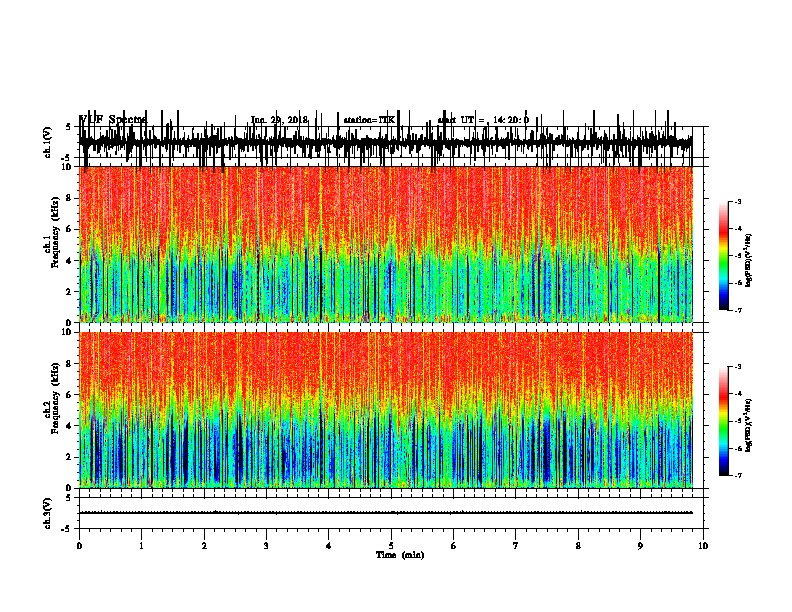Click the 2 kHz tick on ch.2 axis

point(68,457)
